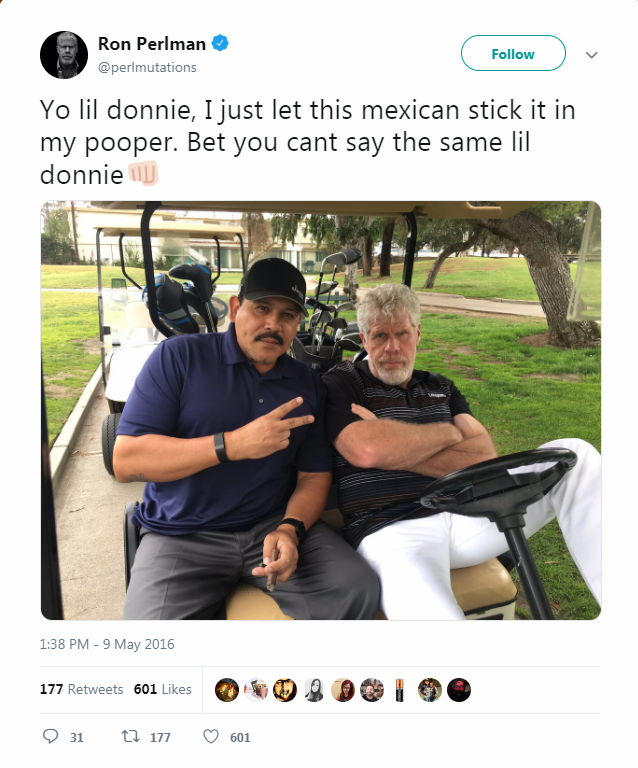The height and width of the screenshot is (768, 638).
Task: Click the last dark red liker avatar
Action: point(459,690)
